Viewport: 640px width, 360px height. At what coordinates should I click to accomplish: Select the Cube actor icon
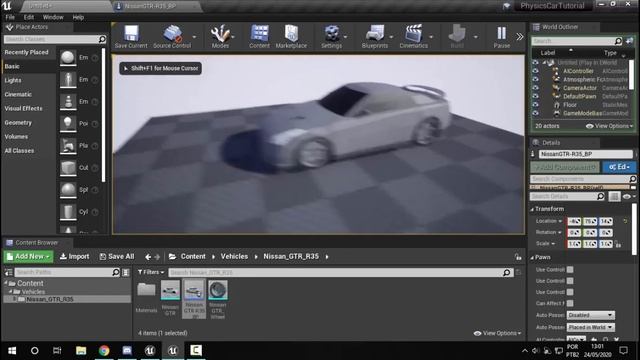click(68, 168)
